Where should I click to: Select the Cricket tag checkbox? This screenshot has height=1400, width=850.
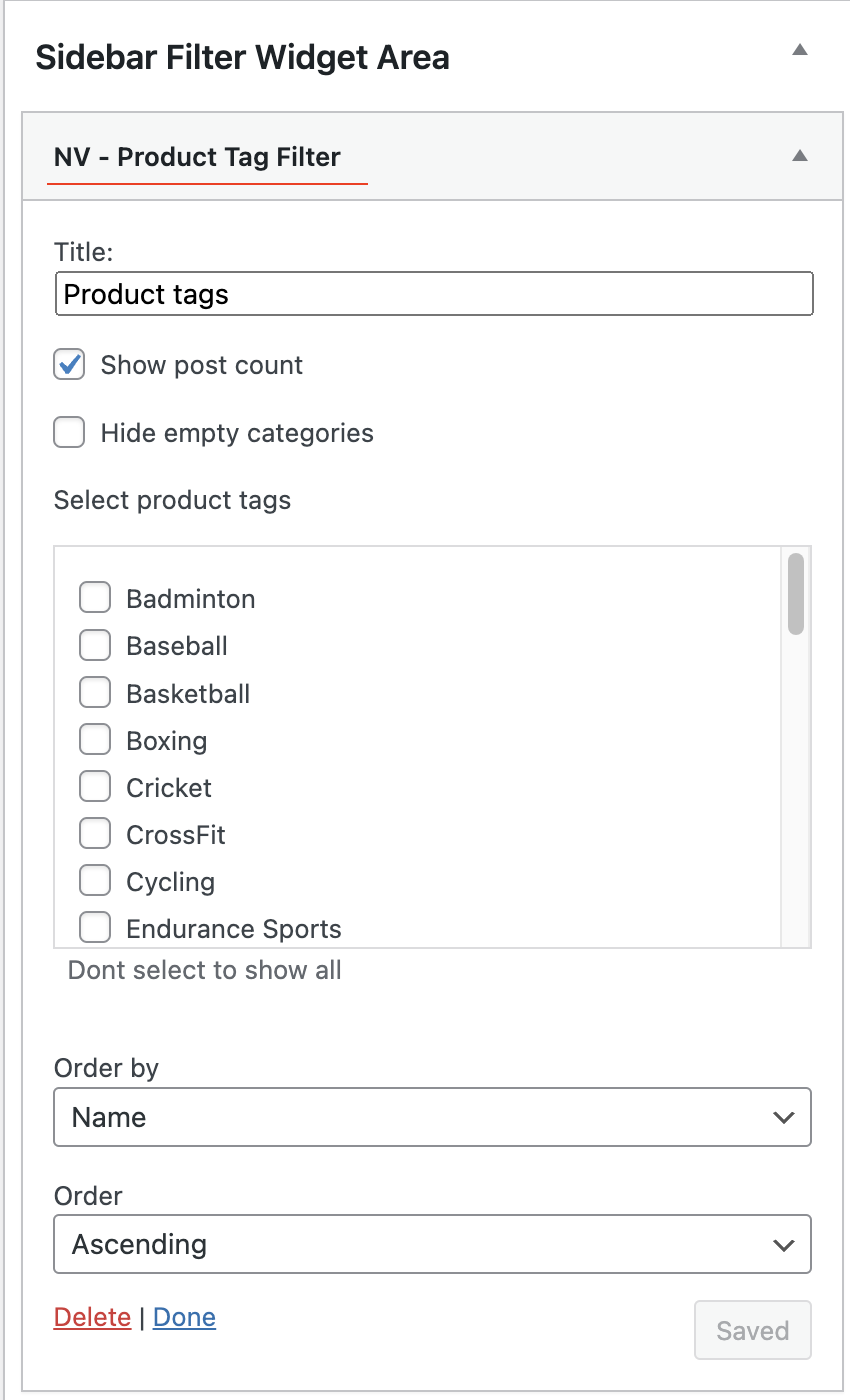coord(95,787)
